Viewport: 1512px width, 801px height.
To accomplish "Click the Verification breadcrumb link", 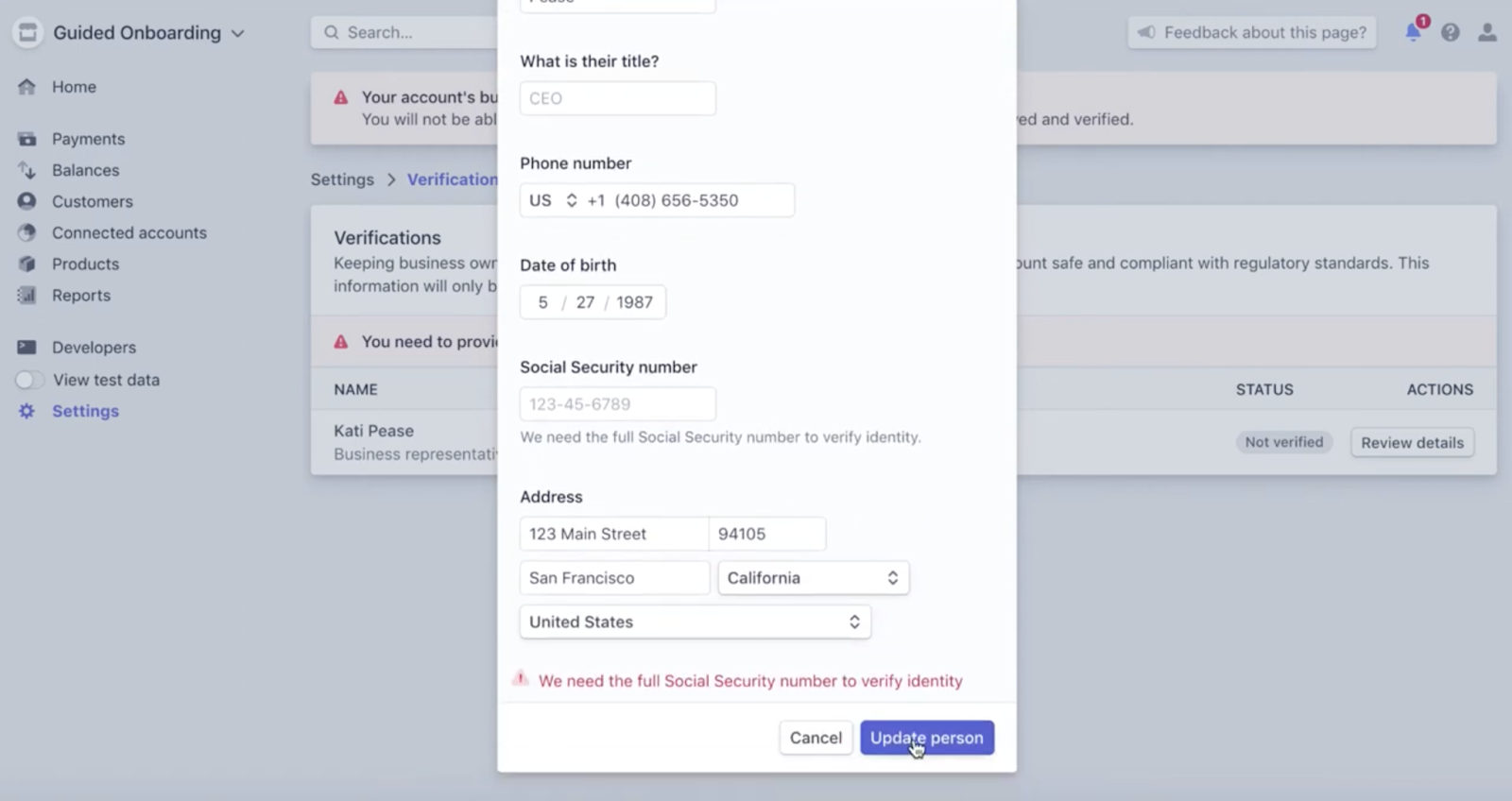I will tap(453, 179).
